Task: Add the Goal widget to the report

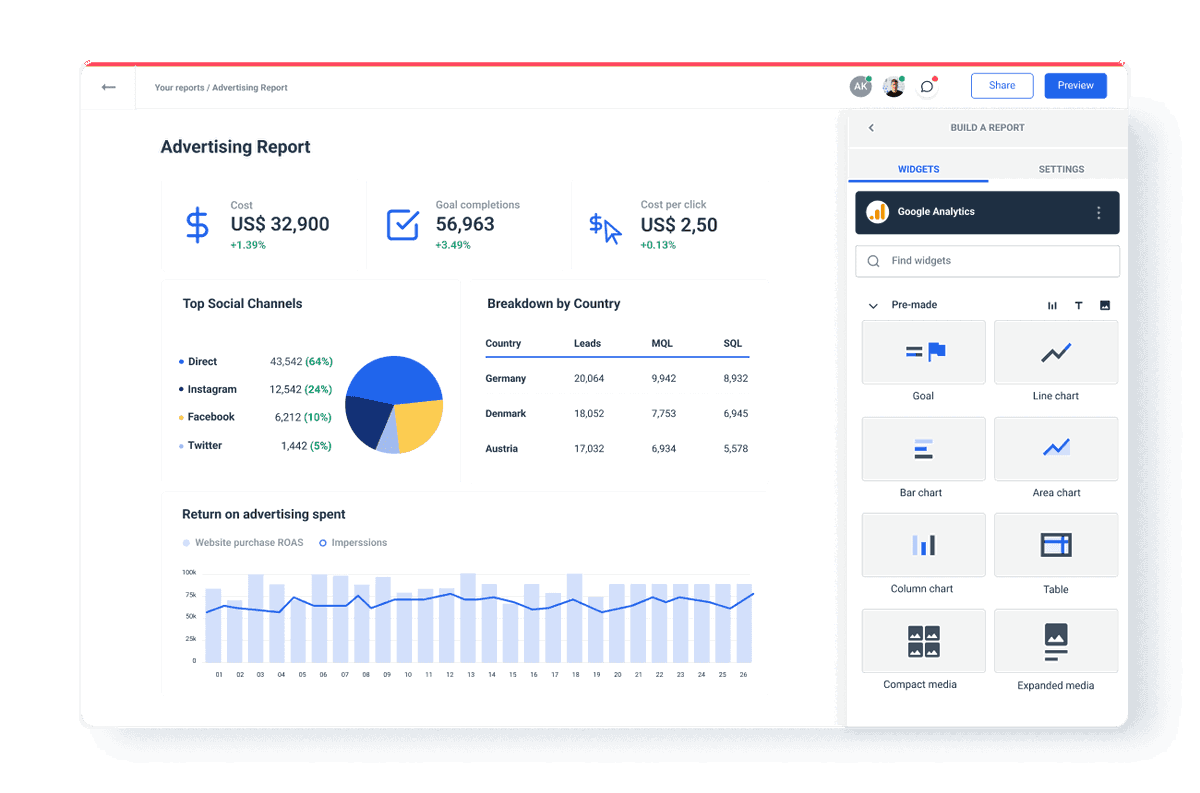Action: pos(923,352)
